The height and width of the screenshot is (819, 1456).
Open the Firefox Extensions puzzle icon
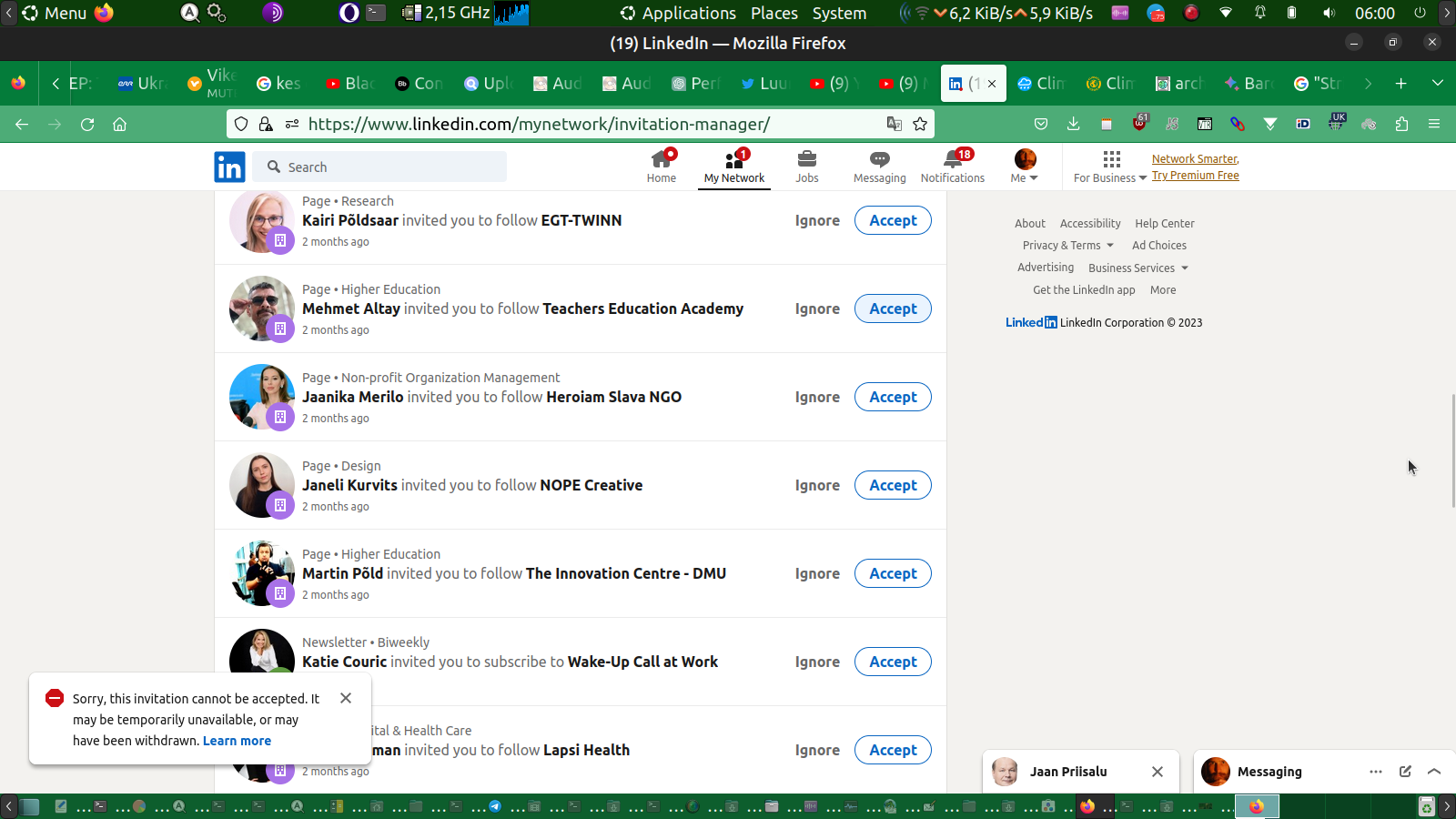pos(1401,124)
